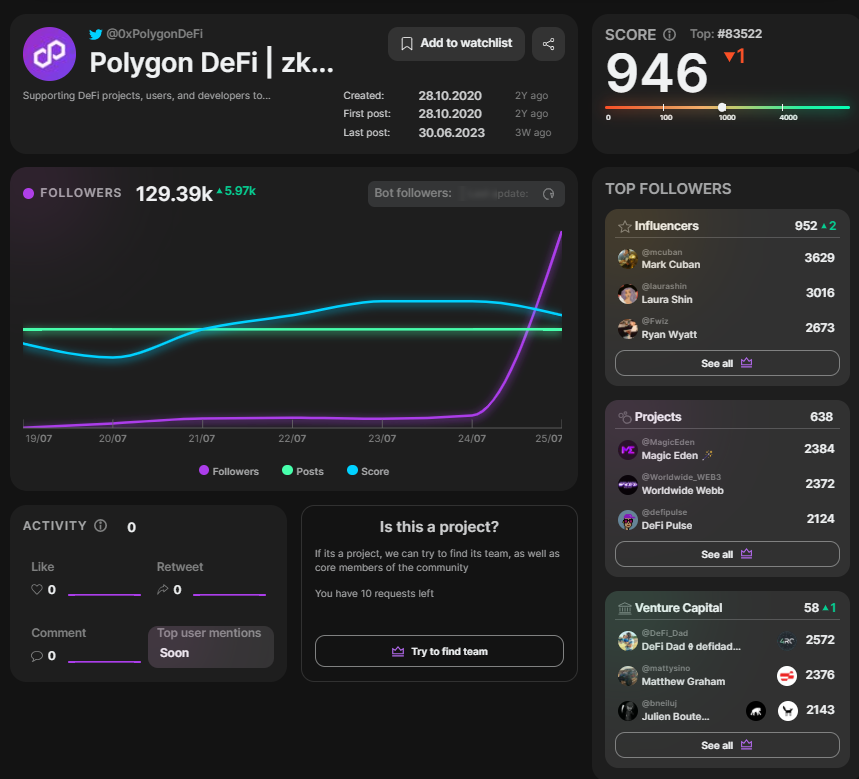The width and height of the screenshot is (859, 779).
Task: Click the Influencers star icon
Action: 625,226
